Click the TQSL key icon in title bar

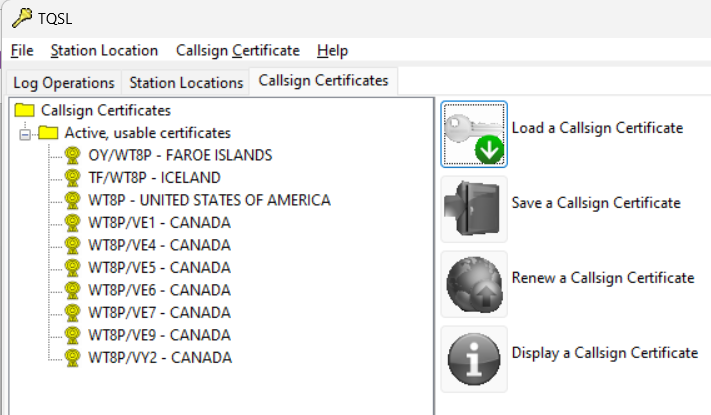tap(22, 18)
